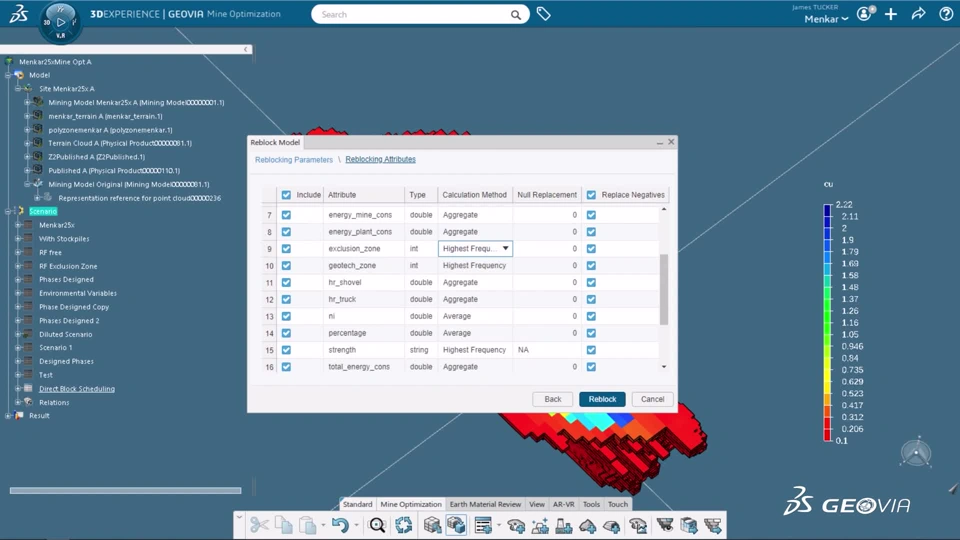
Task: Click the Paste clipboard icon
Action: coord(307,525)
